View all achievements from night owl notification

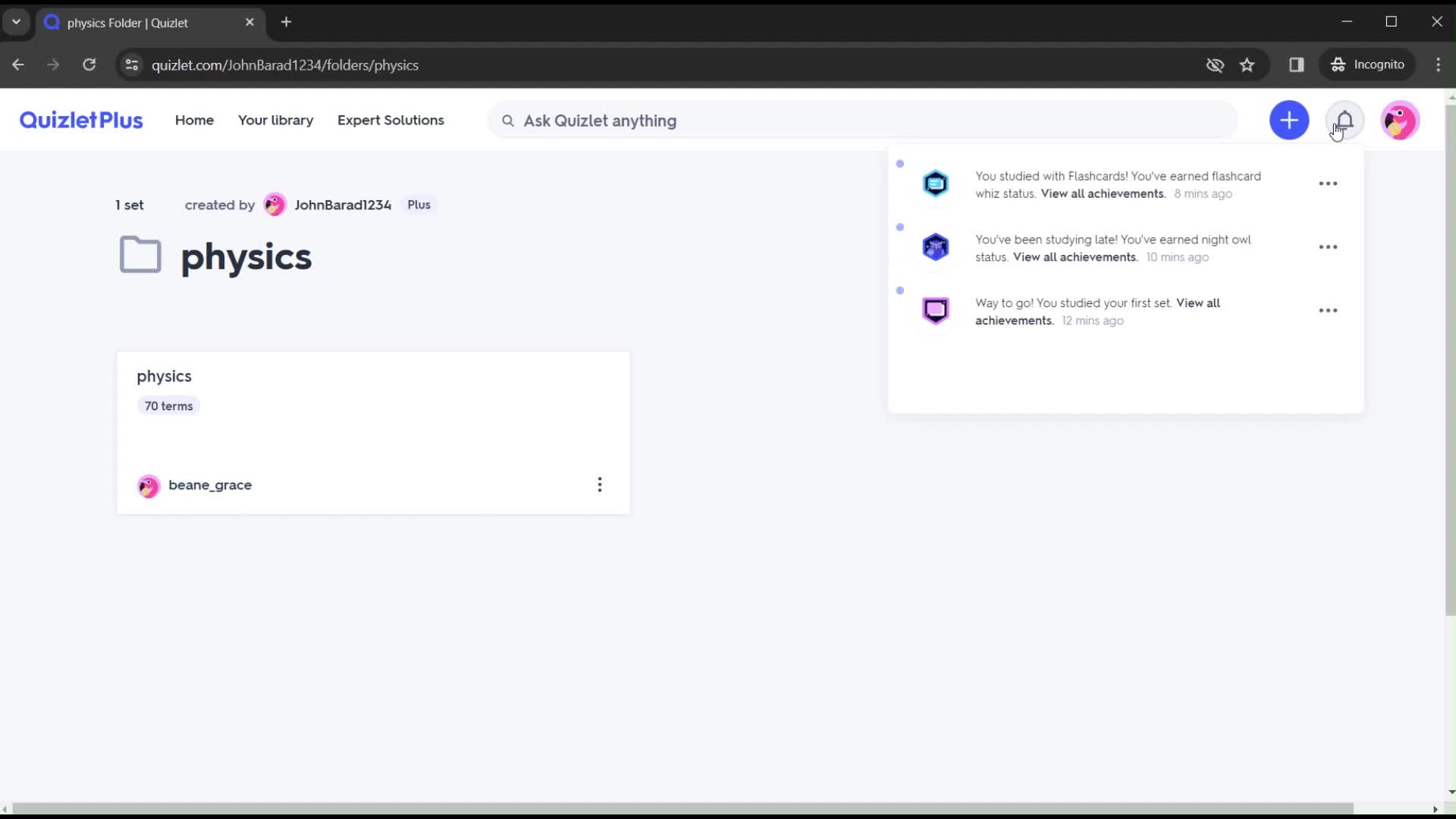point(1075,257)
